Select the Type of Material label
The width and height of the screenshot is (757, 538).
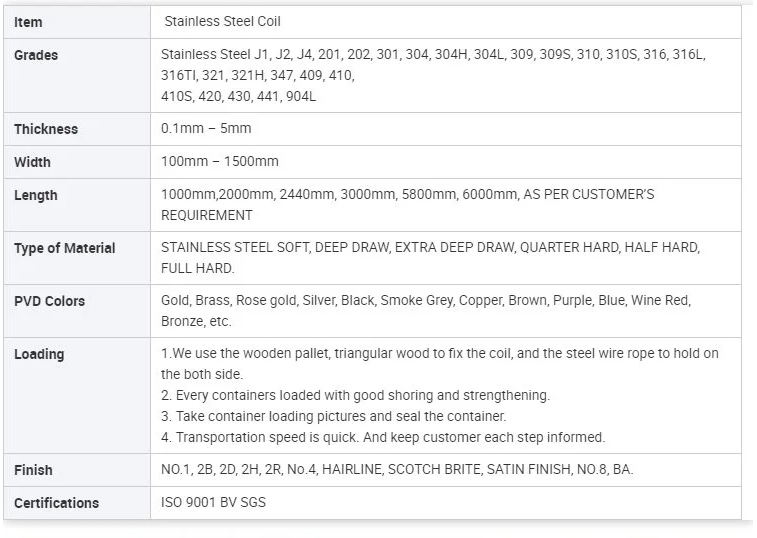click(64, 248)
